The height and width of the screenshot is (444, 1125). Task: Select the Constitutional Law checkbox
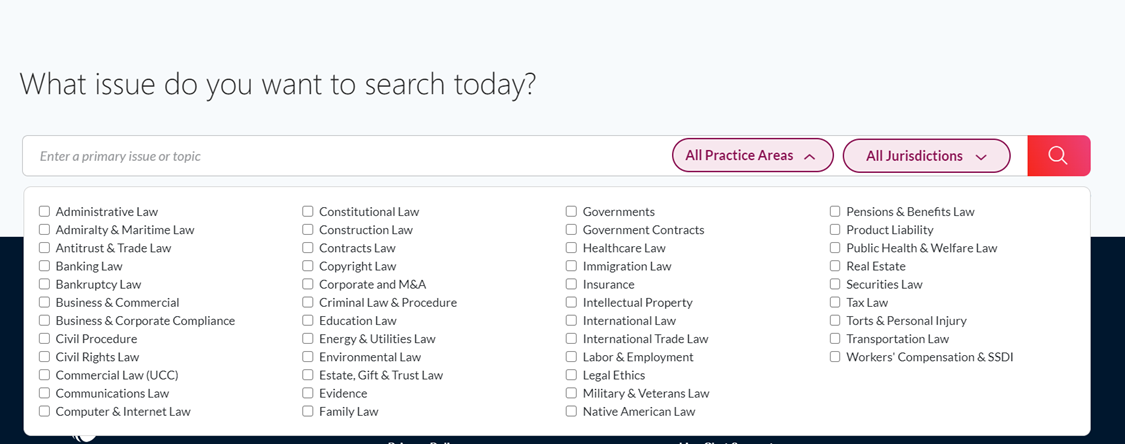tap(308, 212)
